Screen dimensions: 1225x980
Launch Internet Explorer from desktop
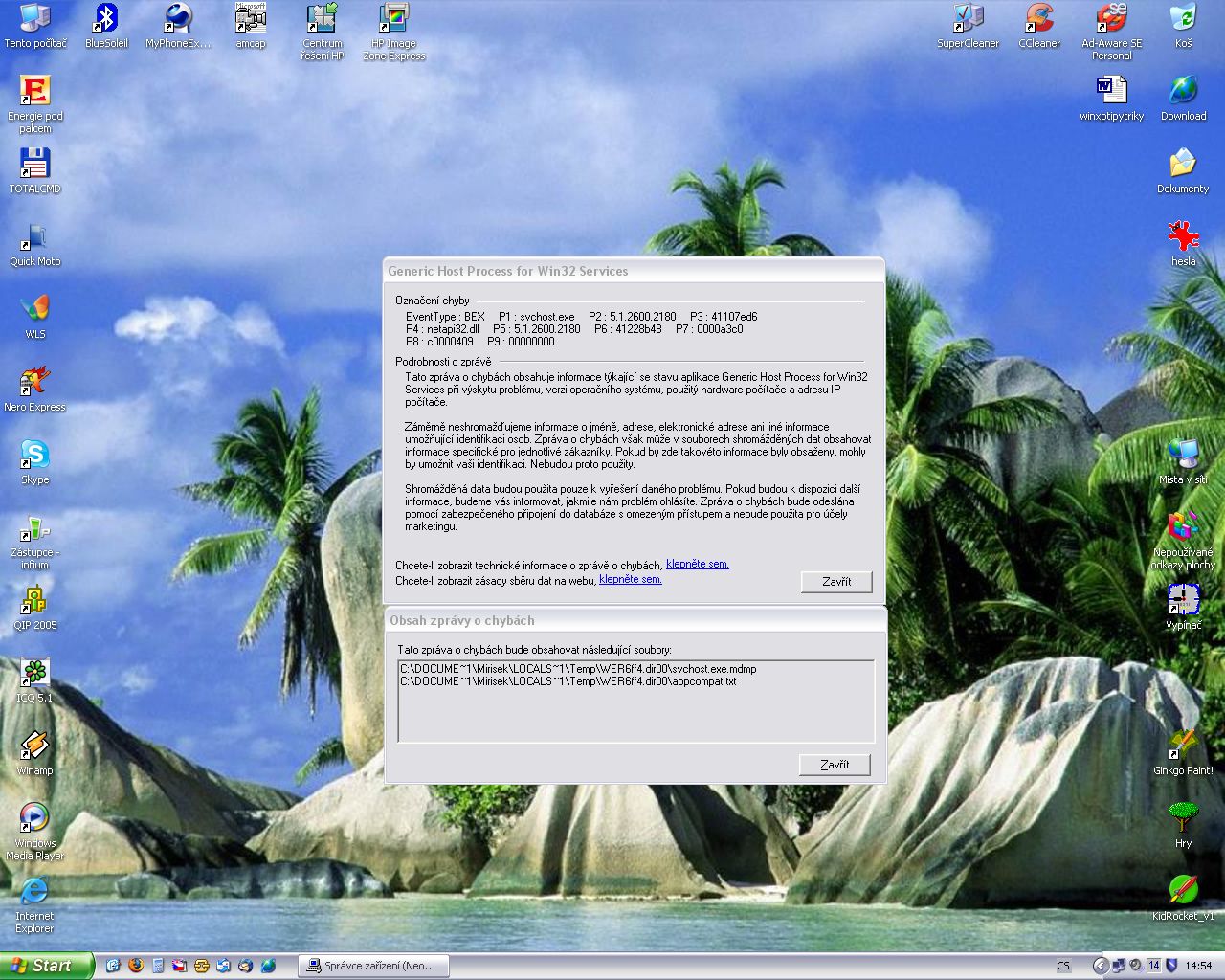(x=35, y=904)
